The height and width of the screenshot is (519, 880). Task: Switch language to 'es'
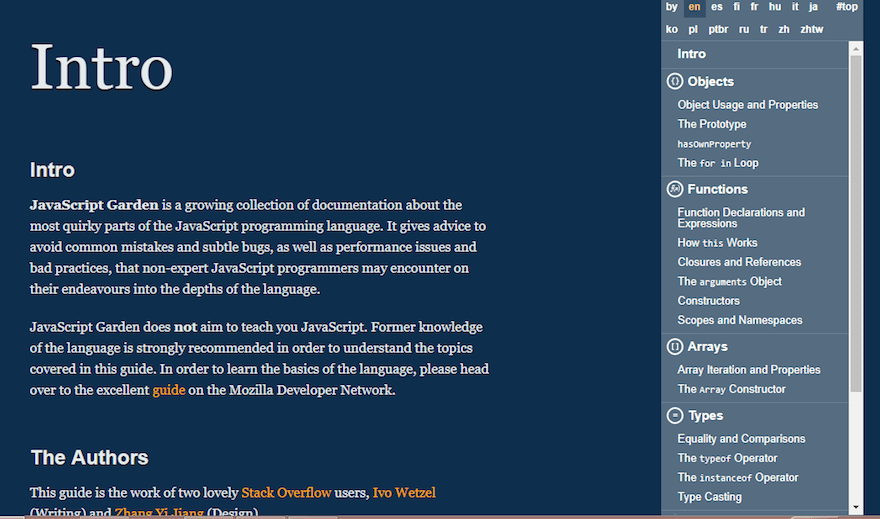click(717, 7)
